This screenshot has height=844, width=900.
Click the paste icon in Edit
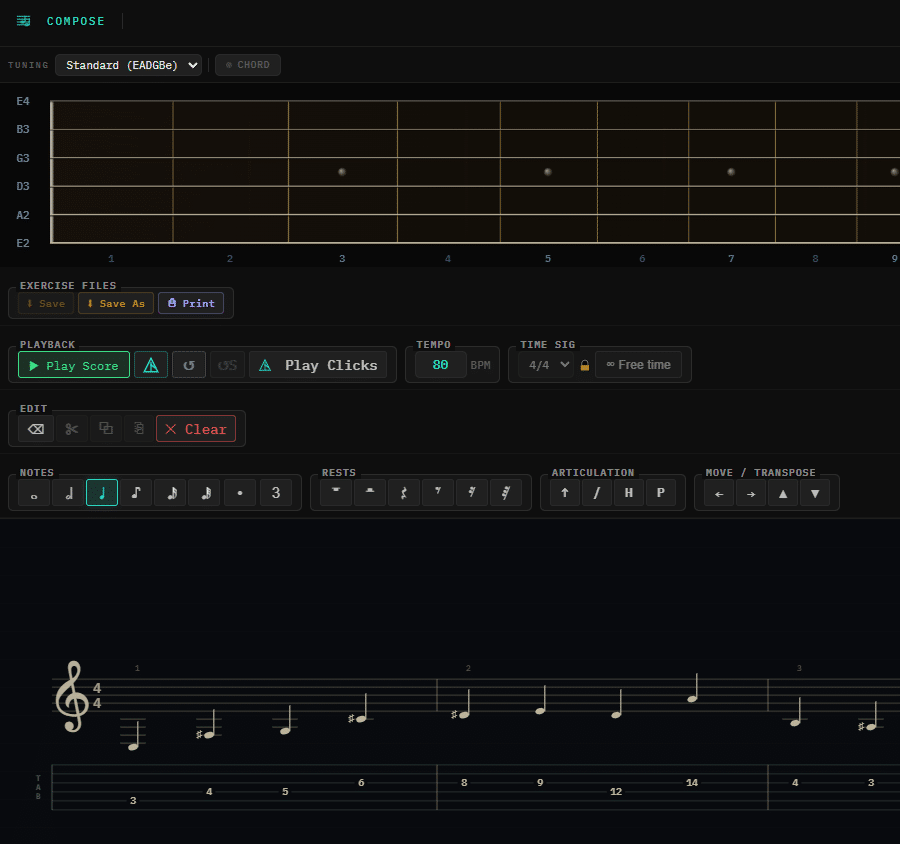tap(139, 429)
